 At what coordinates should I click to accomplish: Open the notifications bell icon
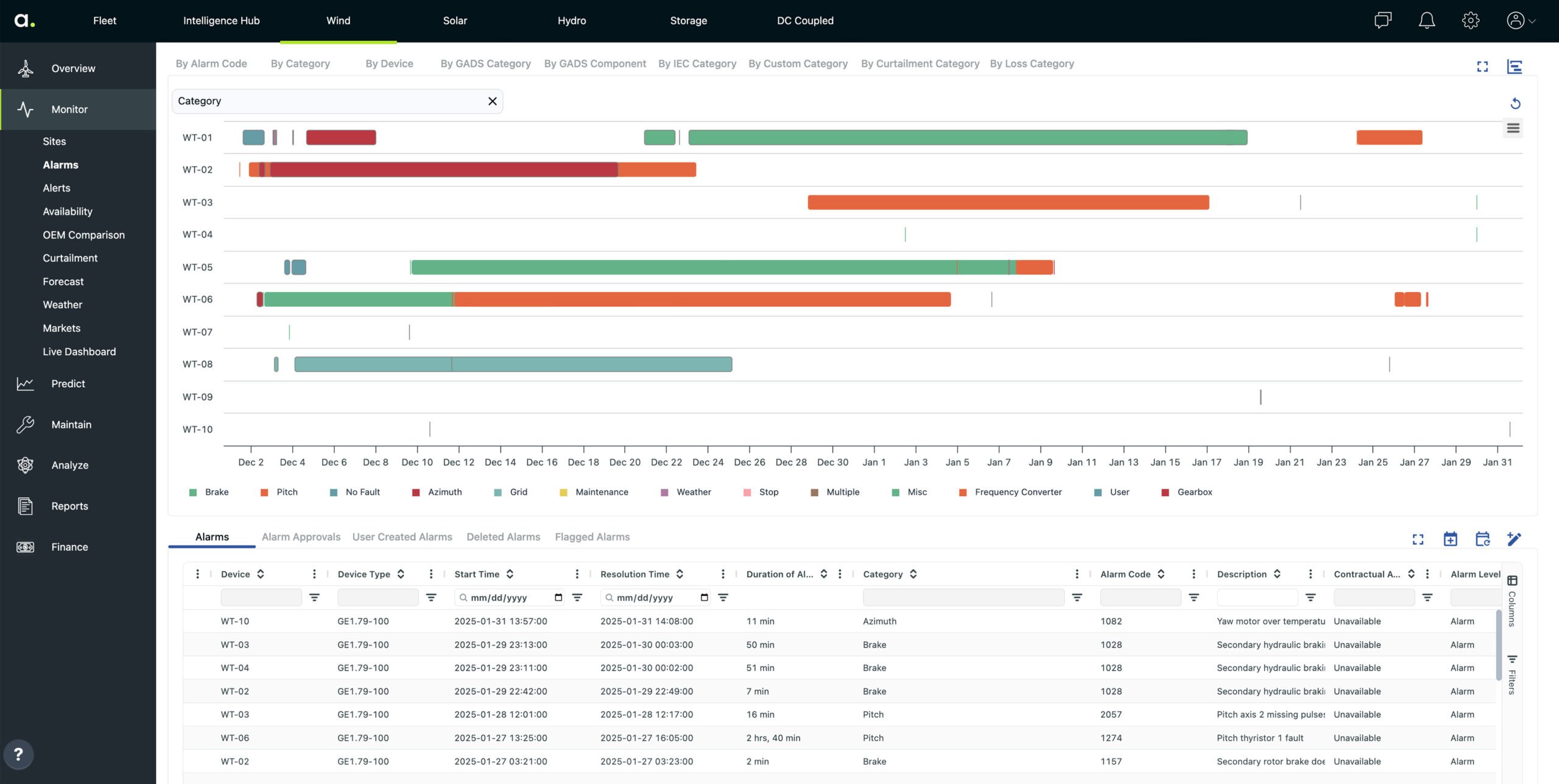[1426, 21]
